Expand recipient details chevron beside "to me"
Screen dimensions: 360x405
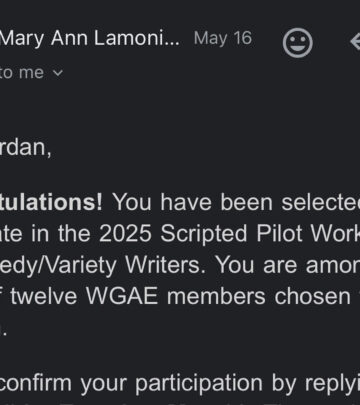point(58,73)
